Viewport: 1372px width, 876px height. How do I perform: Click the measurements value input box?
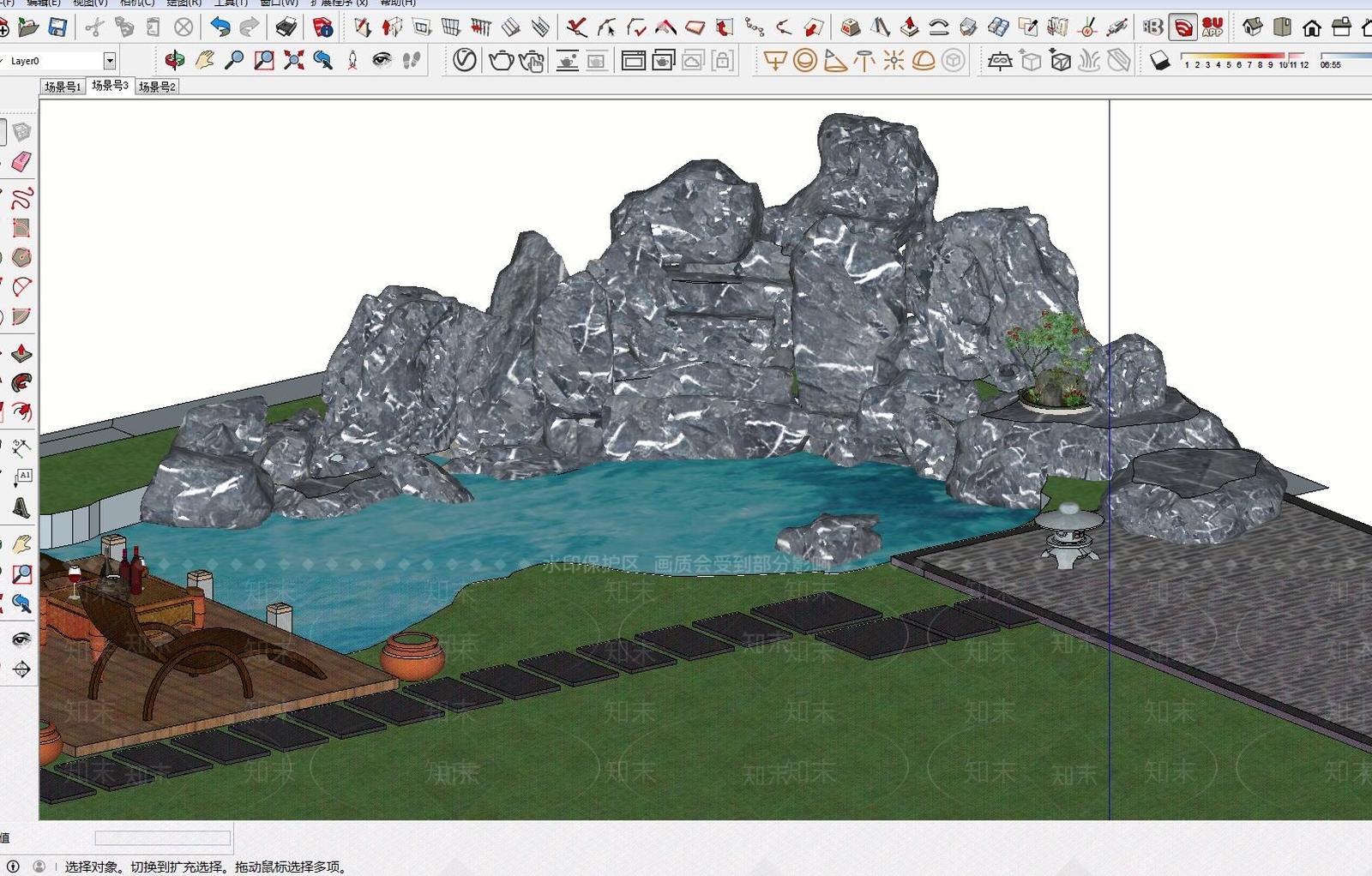162,837
